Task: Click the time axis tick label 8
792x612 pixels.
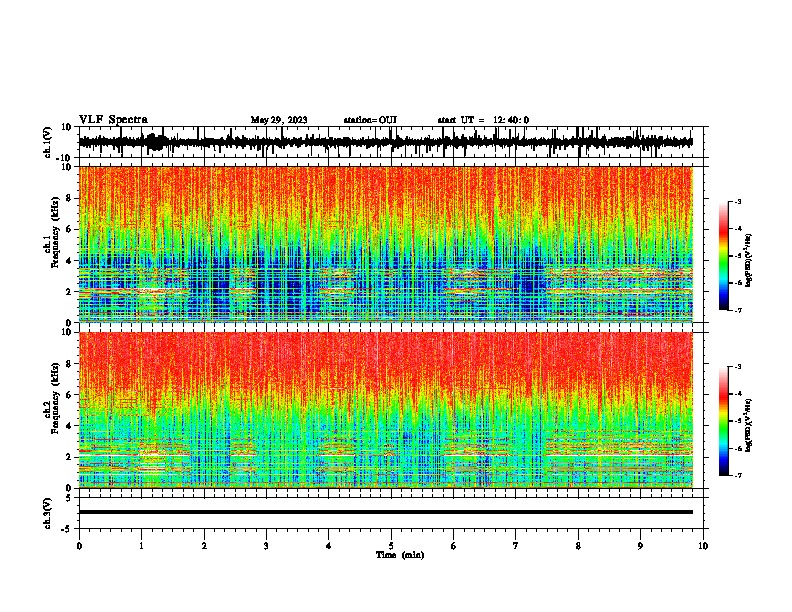Action: coord(578,546)
